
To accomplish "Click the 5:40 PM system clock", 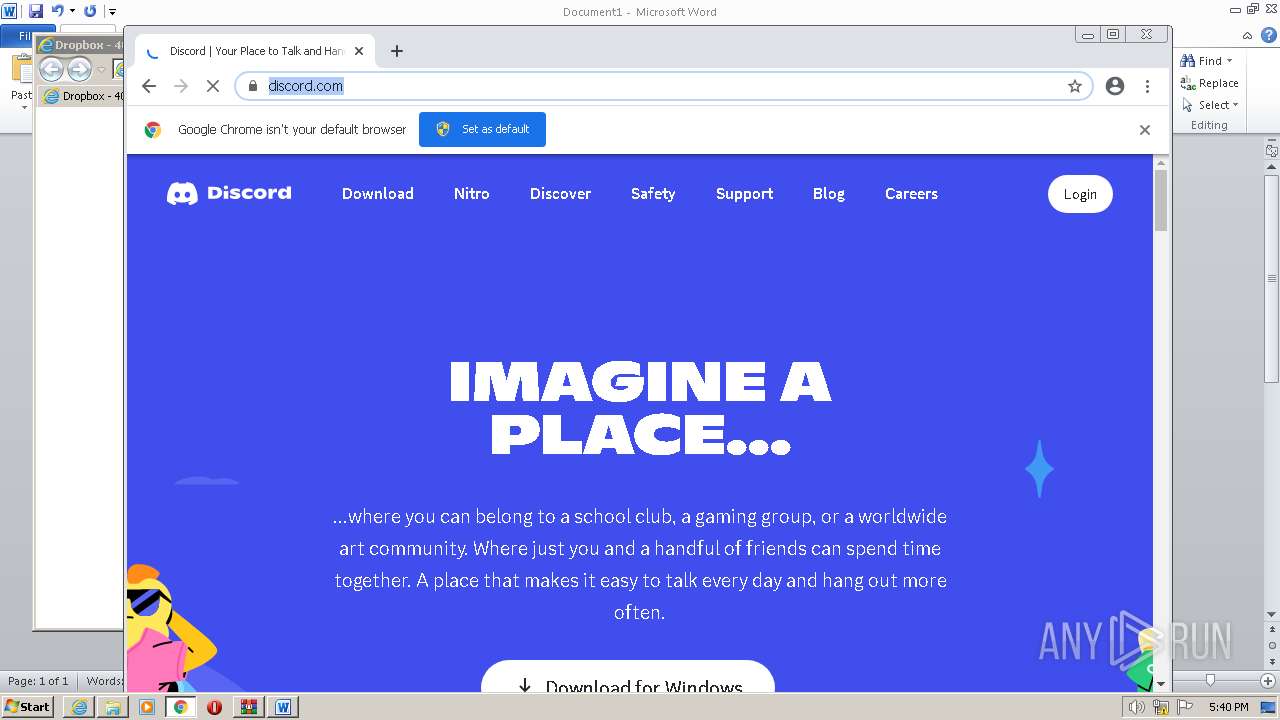I will (1228, 707).
